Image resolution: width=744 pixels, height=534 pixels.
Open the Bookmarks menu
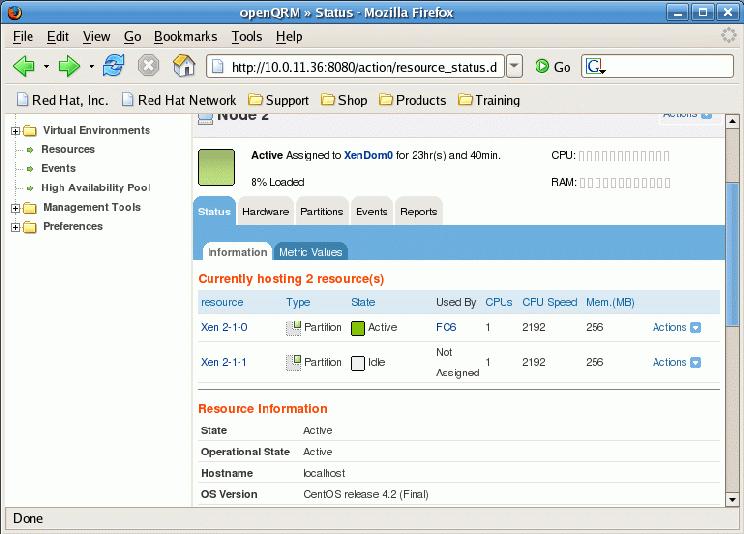coord(186,37)
